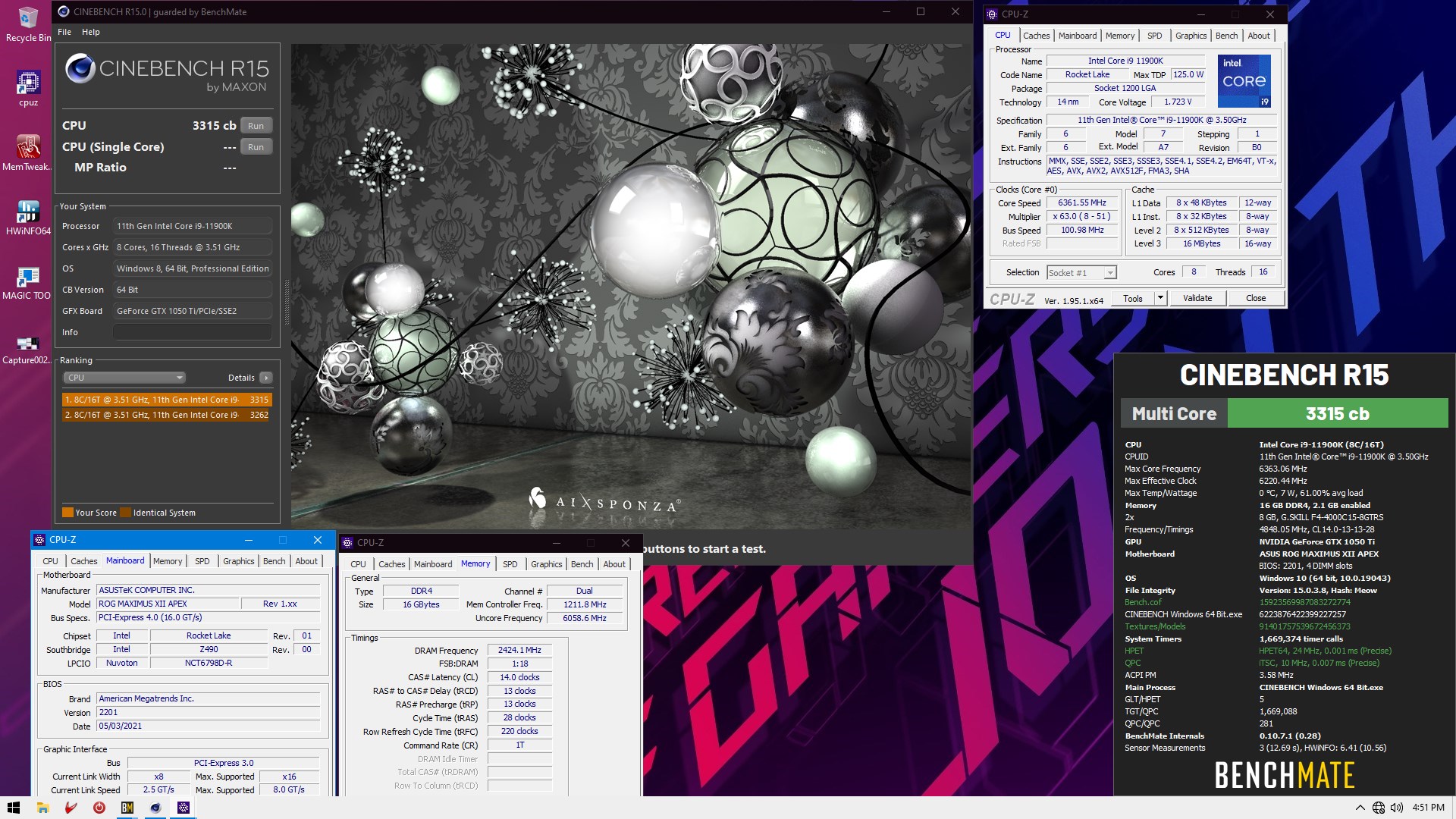Click the top-right CPU-Z title bar icon

[x=991, y=14]
